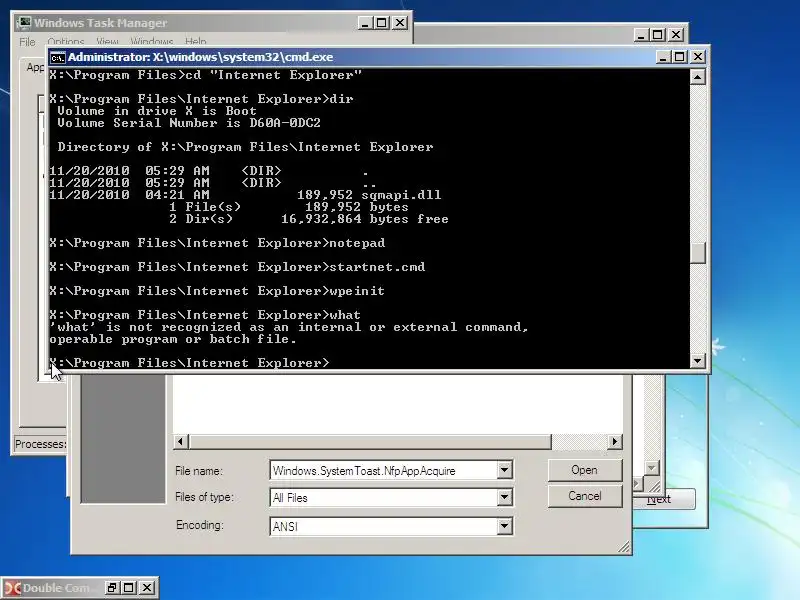Image resolution: width=800 pixels, height=600 pixels.
Task: Maximize the cmd.exe window
Action: click(680, 57)
